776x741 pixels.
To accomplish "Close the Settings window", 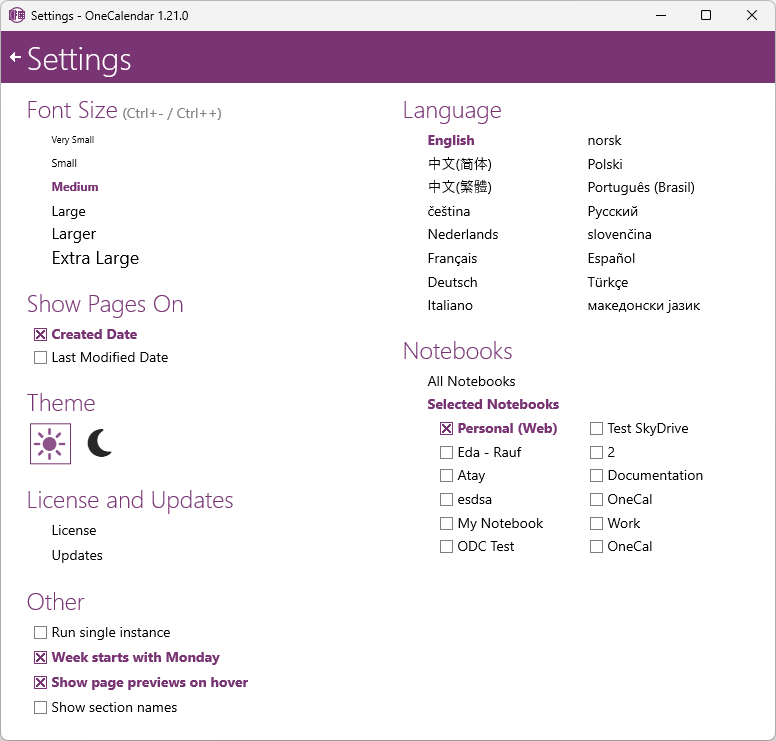I will click(x=752, y=15).
